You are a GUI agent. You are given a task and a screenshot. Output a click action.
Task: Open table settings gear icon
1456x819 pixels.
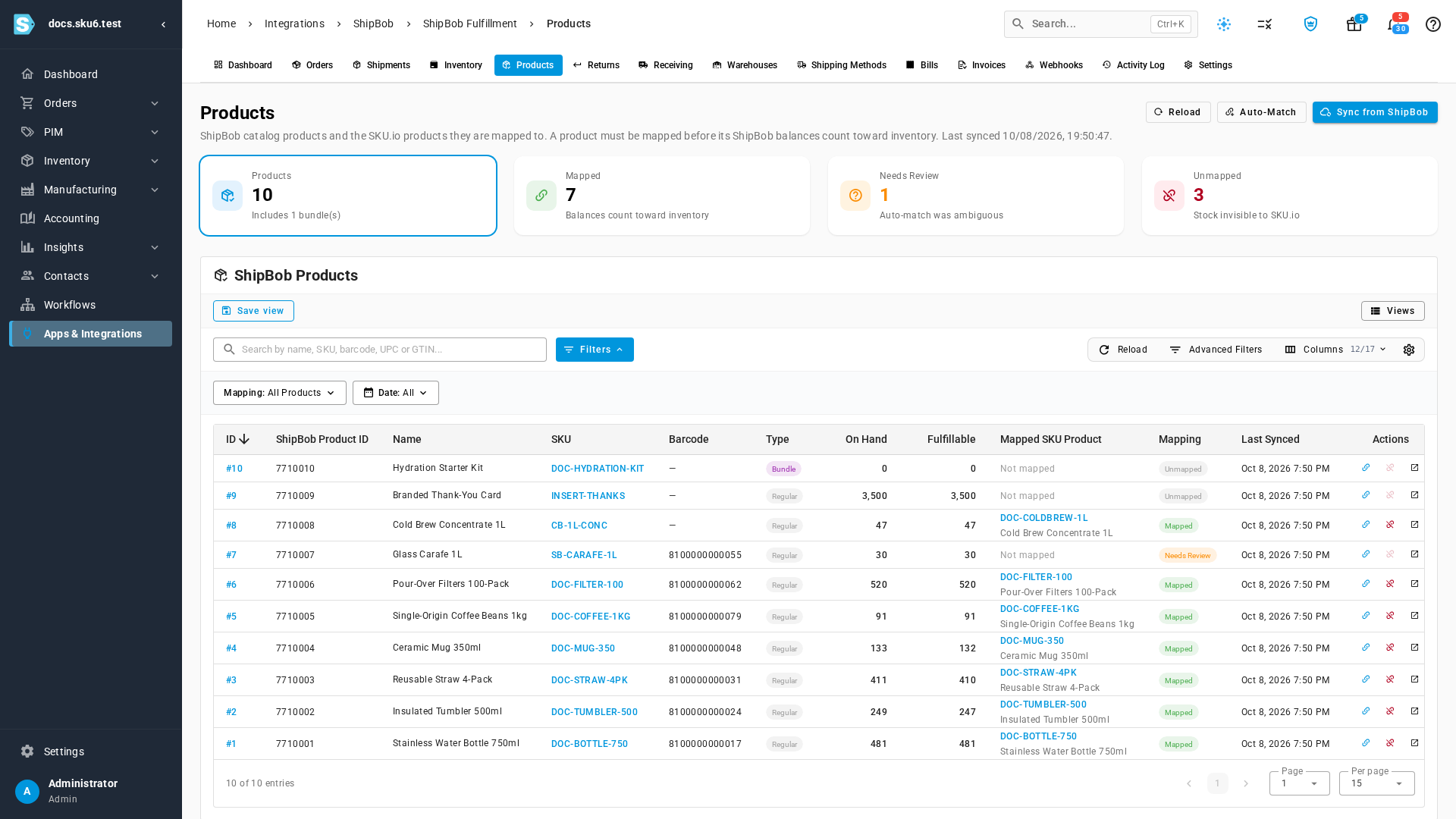(1409, 350)
